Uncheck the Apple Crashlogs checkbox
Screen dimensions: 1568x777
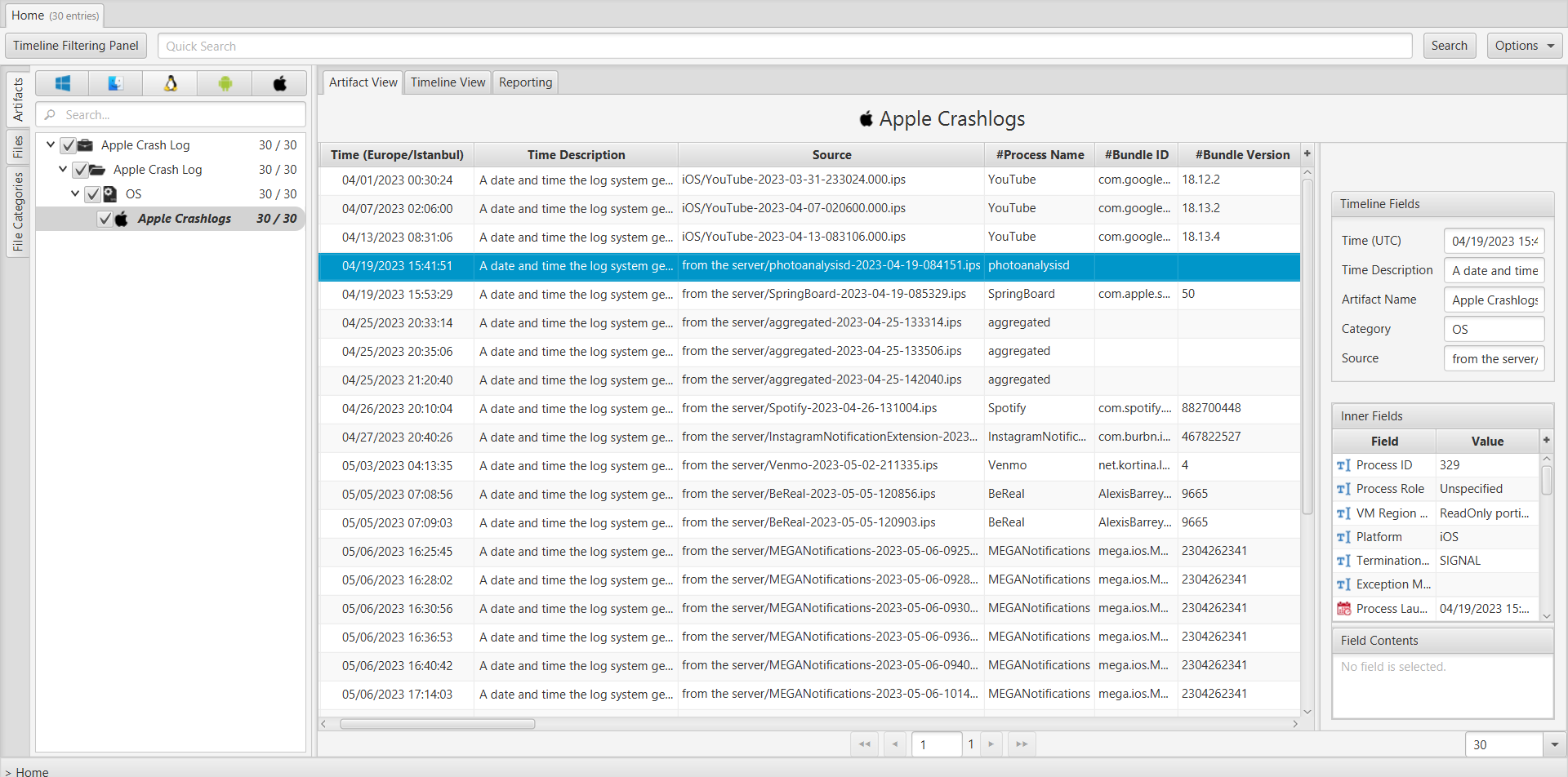click(105, 219)
